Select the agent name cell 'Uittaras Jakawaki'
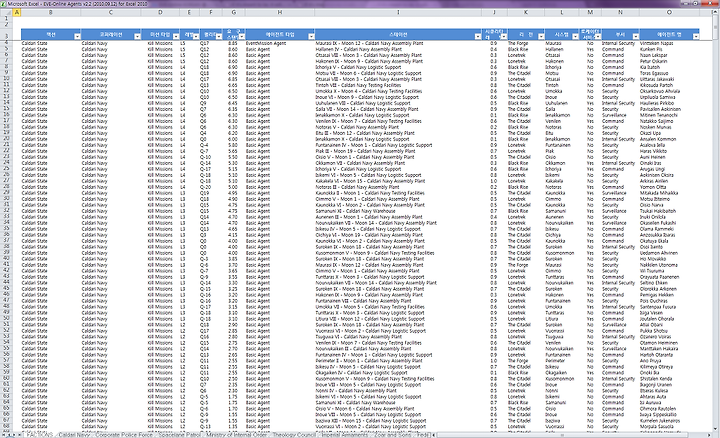The image size is (720, 438). tap(669, 79)
